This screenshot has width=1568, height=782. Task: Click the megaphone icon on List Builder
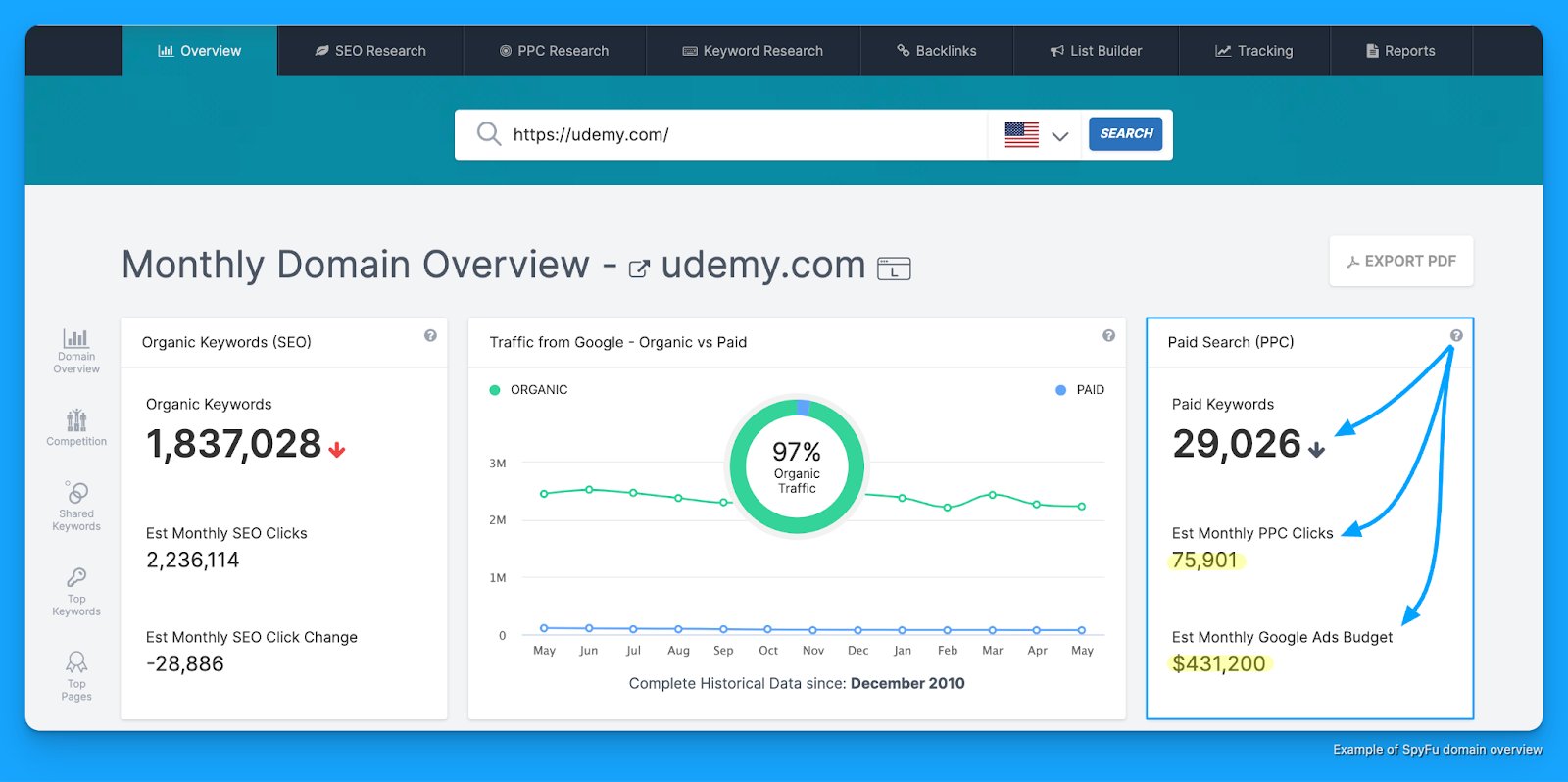coord(1057,51)
